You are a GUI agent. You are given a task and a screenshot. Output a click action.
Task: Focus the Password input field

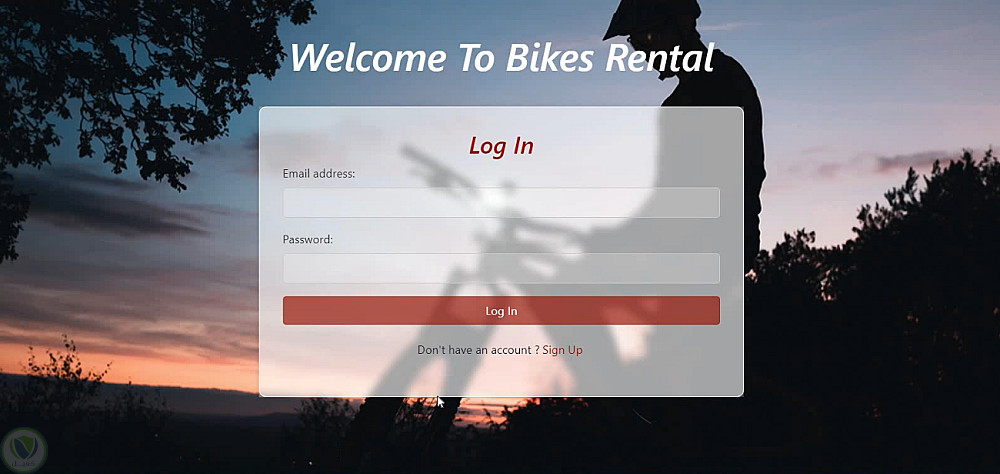click(x=501, y=268)
